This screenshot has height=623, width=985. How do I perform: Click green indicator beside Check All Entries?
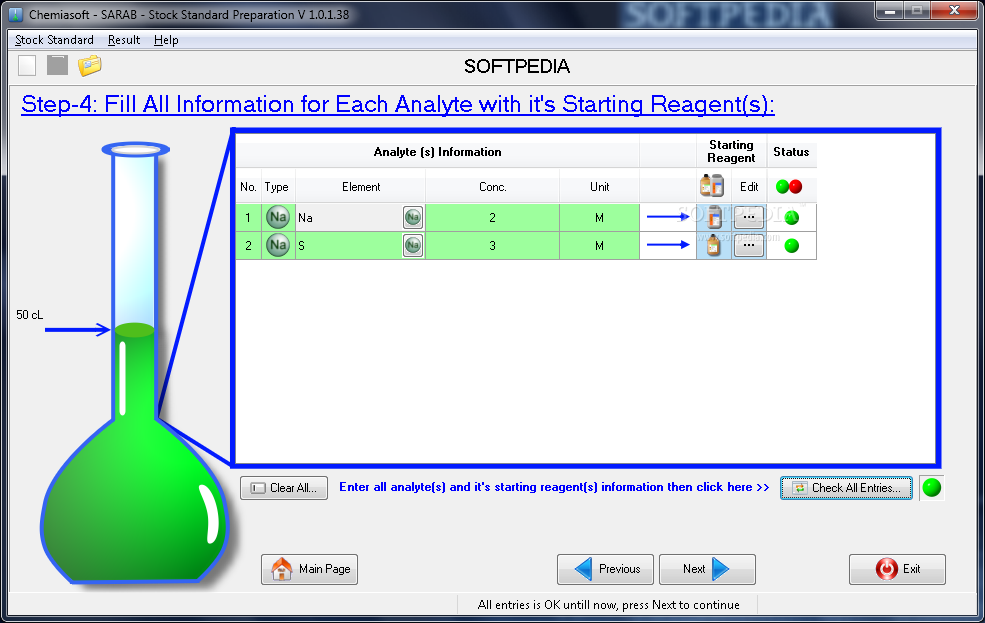click(932, 487)
